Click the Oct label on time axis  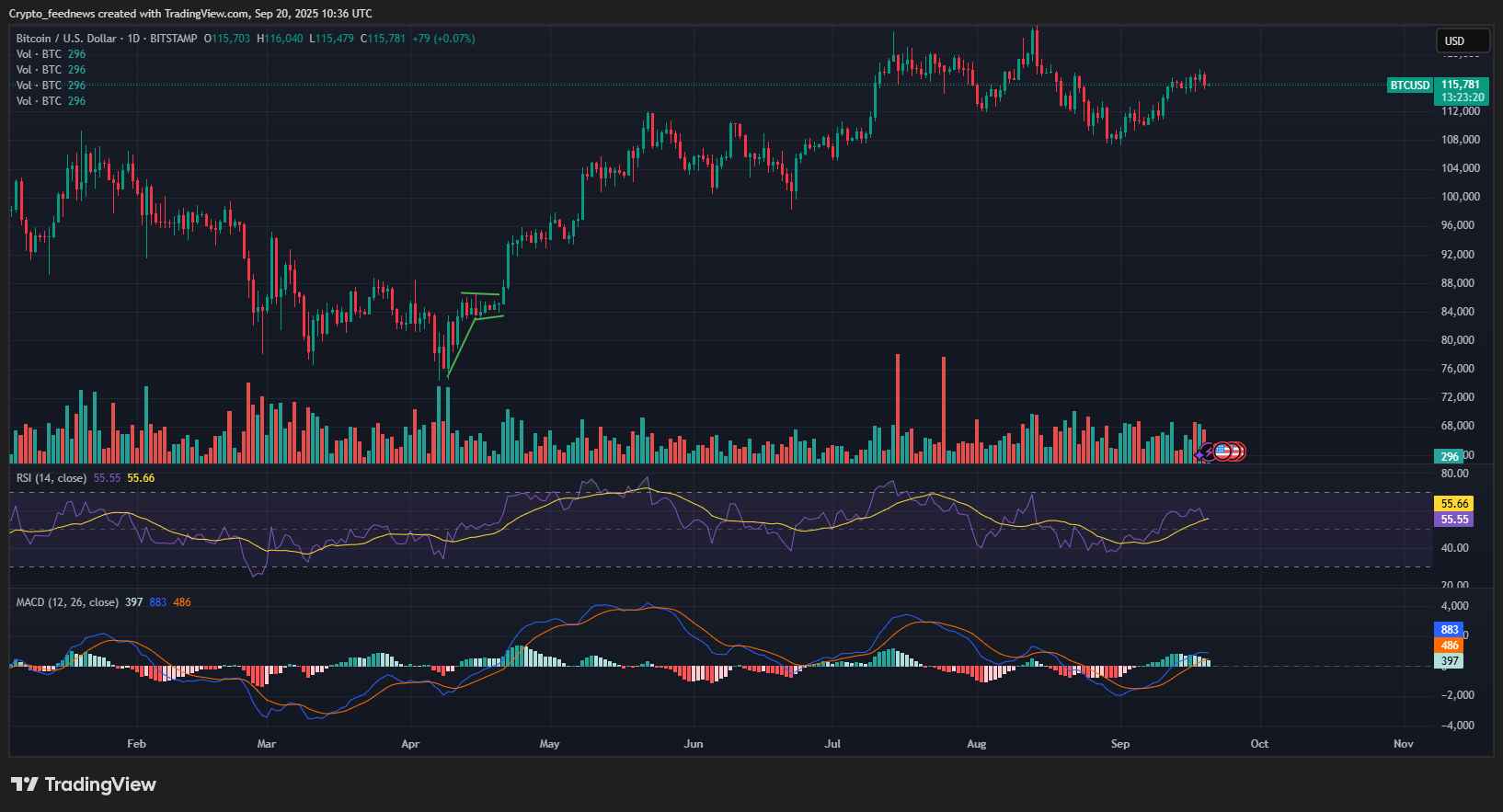click(x=1259, y=744)
